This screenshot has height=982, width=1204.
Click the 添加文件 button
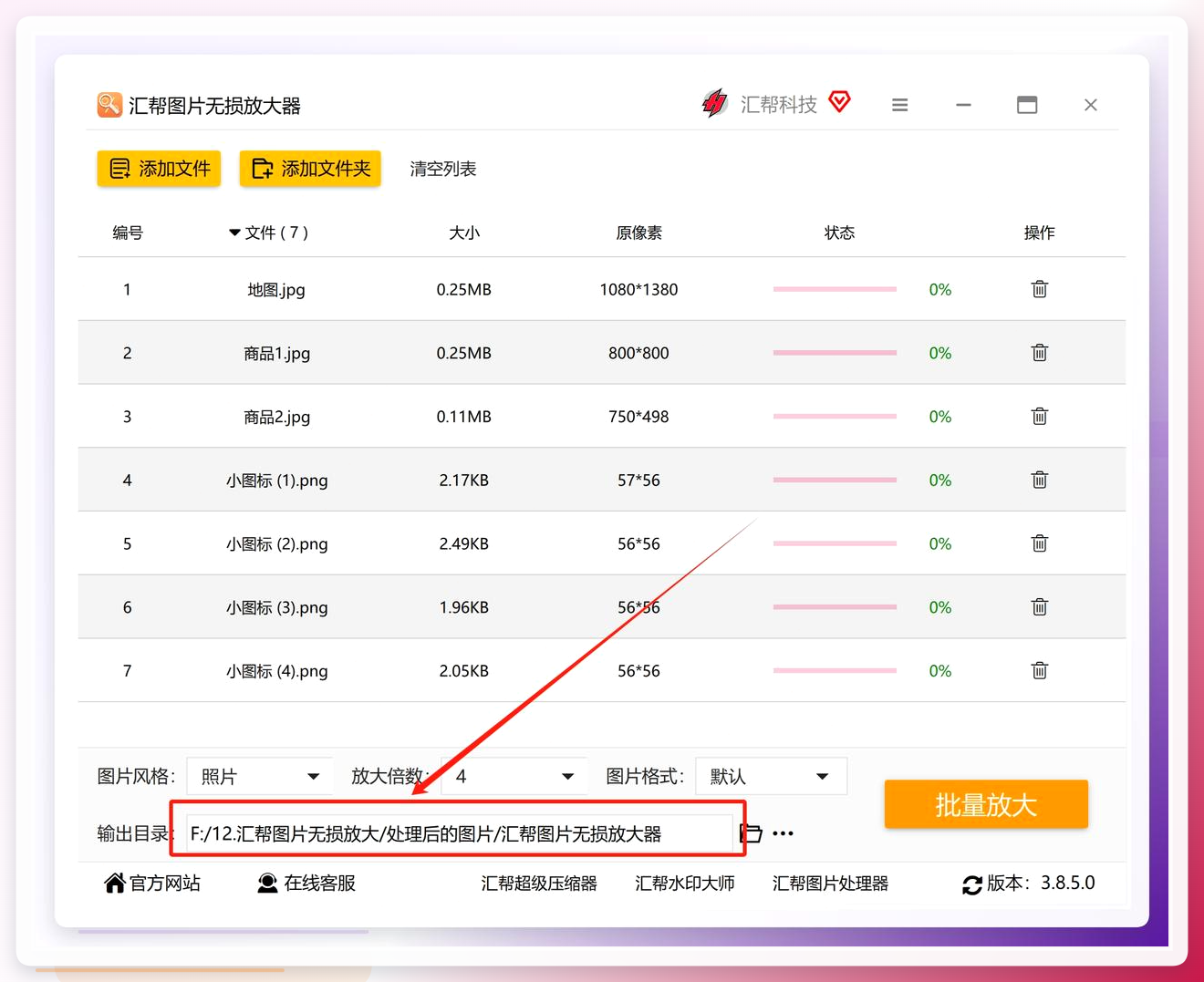point(159,169)
